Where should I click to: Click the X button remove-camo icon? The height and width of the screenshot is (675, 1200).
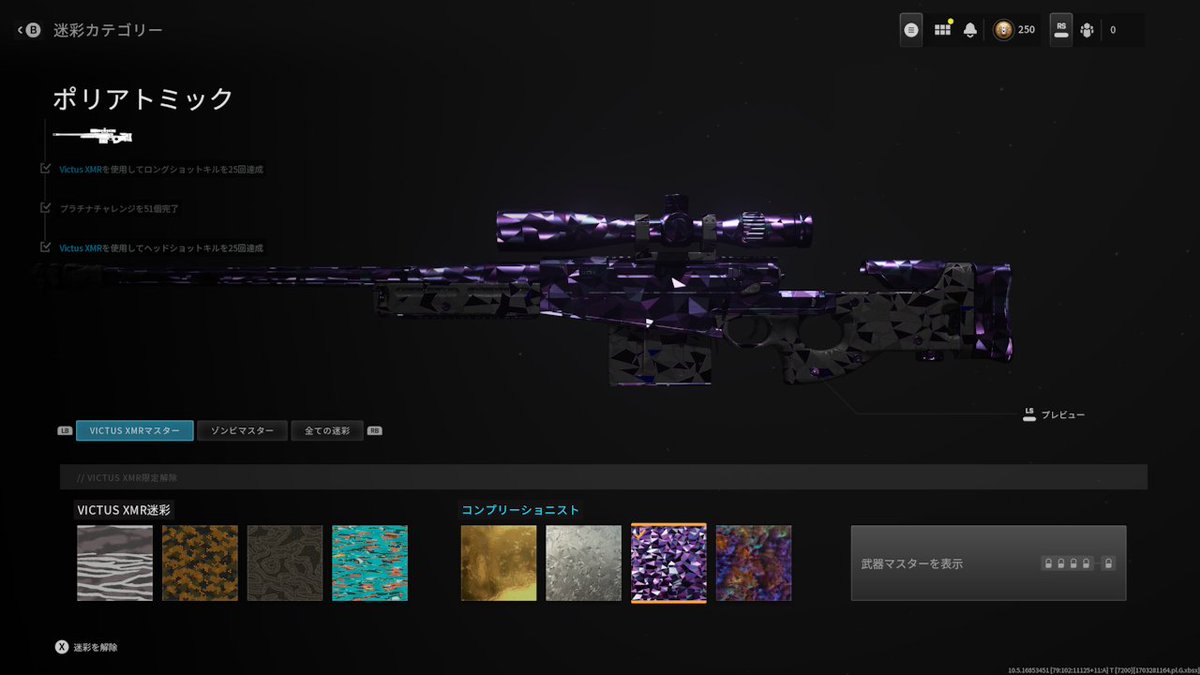point(62,647)
